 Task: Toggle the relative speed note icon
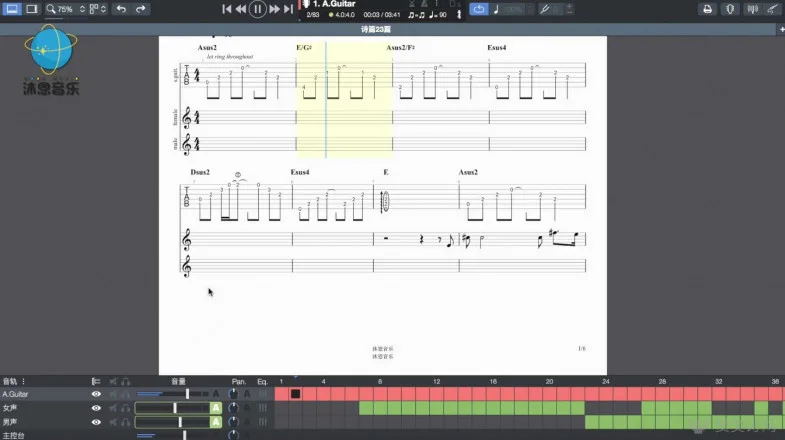(x=496, y=9)
